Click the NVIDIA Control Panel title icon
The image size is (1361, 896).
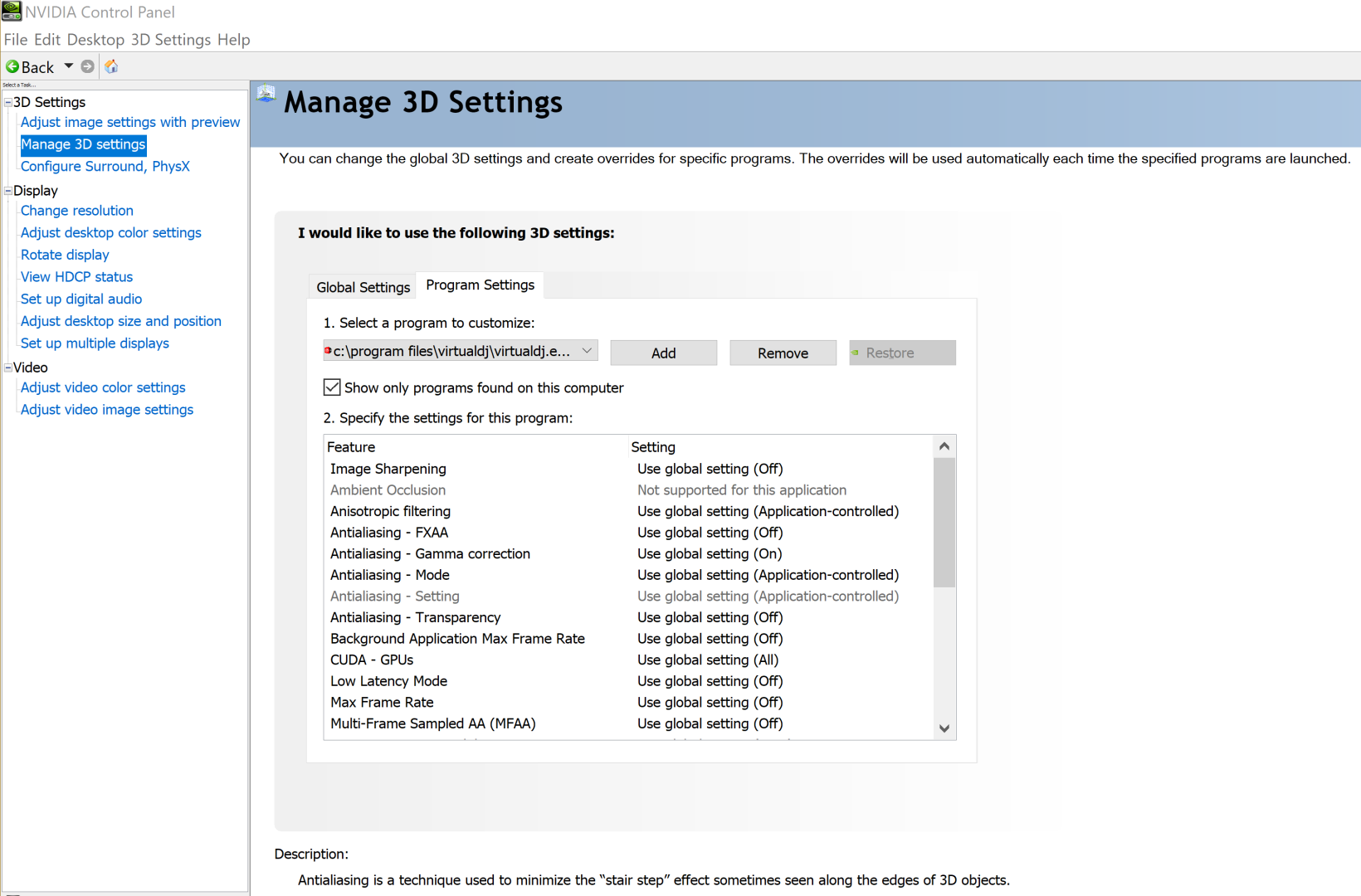point(12,12)
